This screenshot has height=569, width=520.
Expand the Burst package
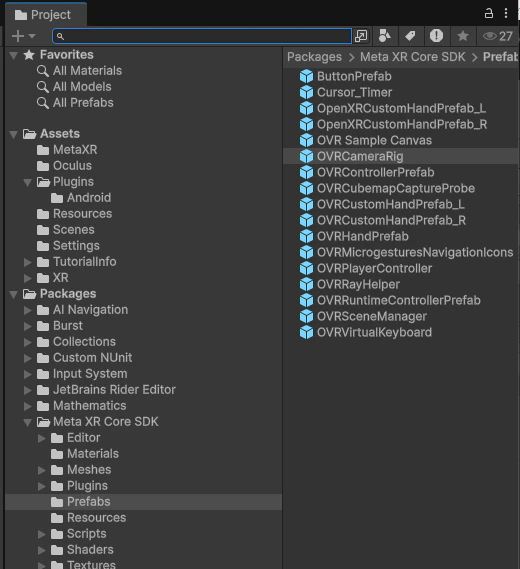point(28,326)
